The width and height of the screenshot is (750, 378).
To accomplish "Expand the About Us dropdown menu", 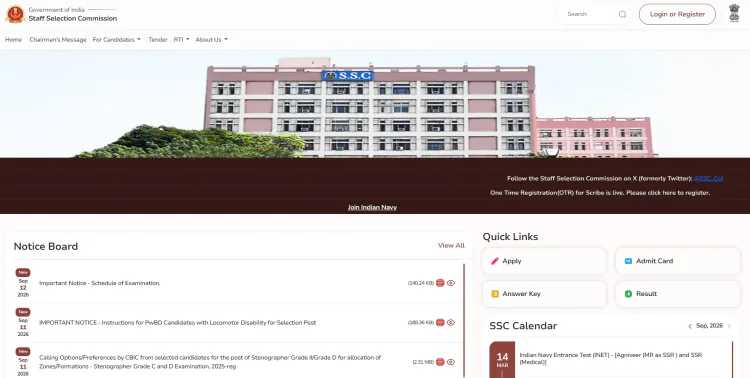I will (211, 40).
